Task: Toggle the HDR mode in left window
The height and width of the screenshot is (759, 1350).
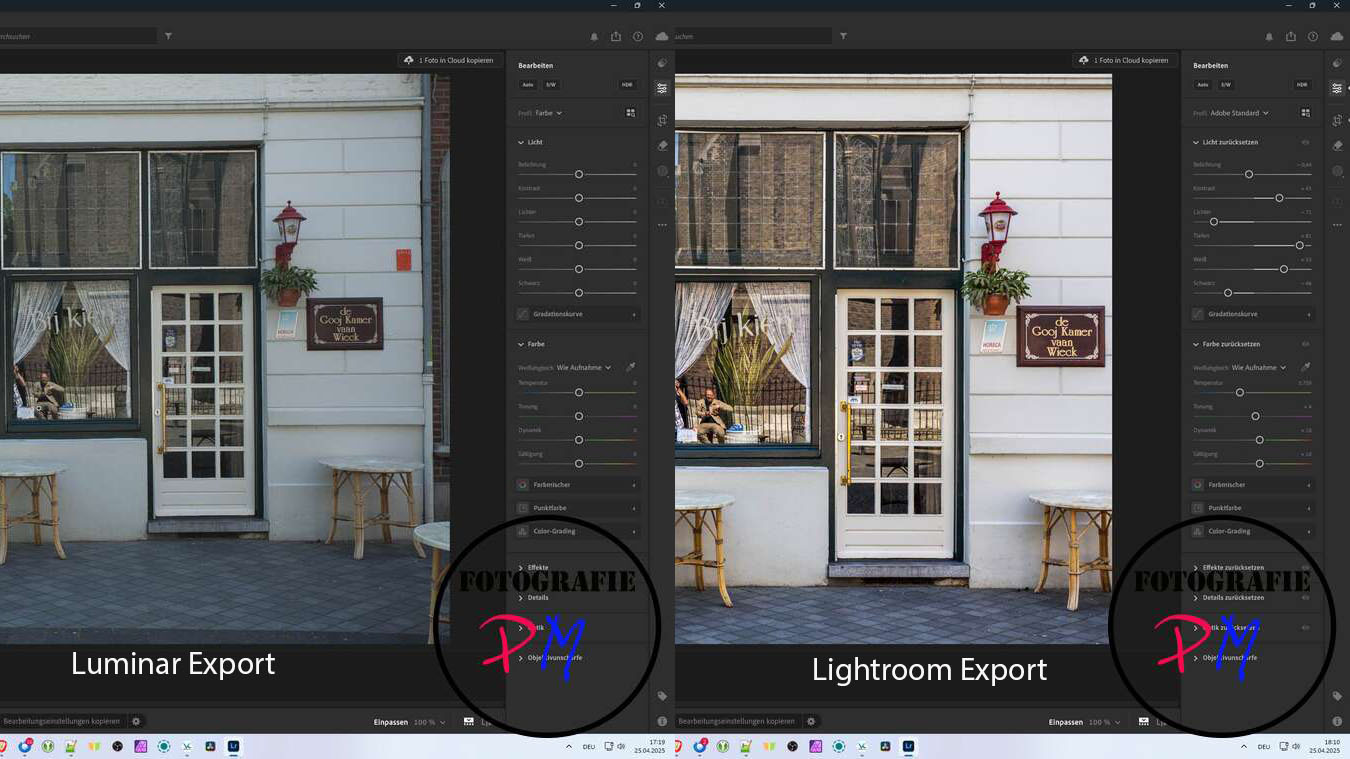Action: tap(627, 85)
